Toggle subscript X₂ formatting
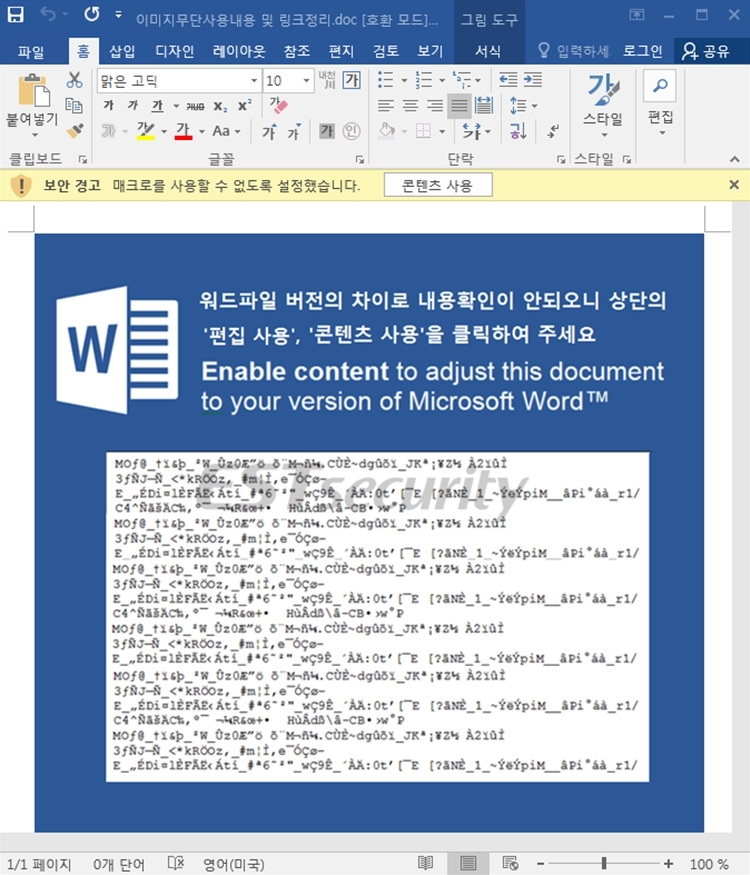Screen dimensions: 750x875 tap(220, 106)
